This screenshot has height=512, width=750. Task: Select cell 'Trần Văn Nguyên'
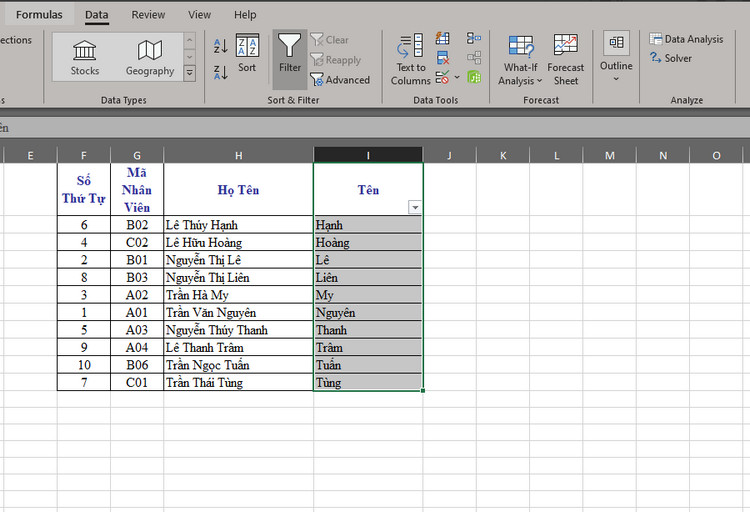coord(238,312)
